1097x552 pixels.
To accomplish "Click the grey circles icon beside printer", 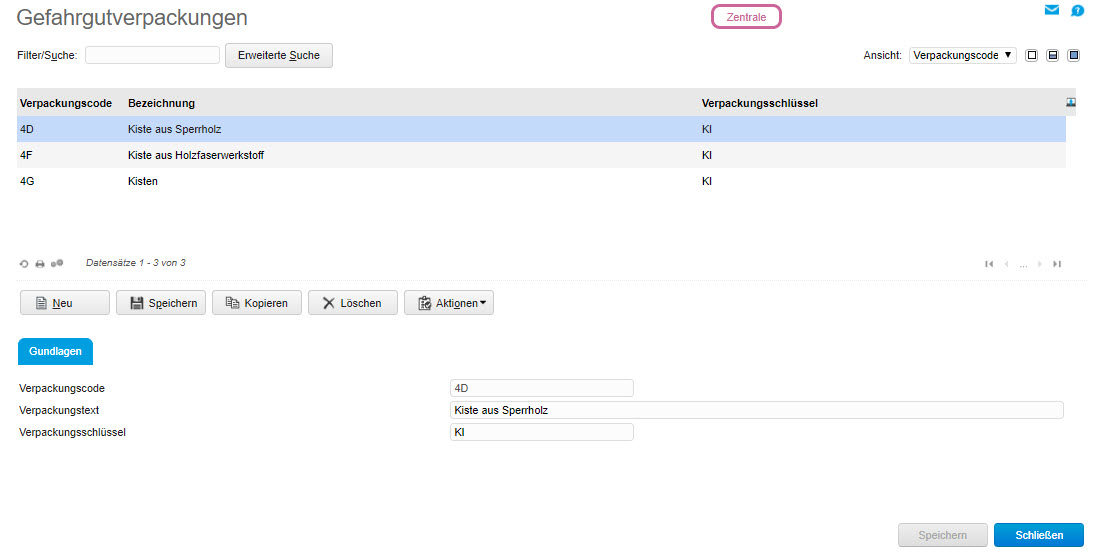I will (x=57, y=263).
